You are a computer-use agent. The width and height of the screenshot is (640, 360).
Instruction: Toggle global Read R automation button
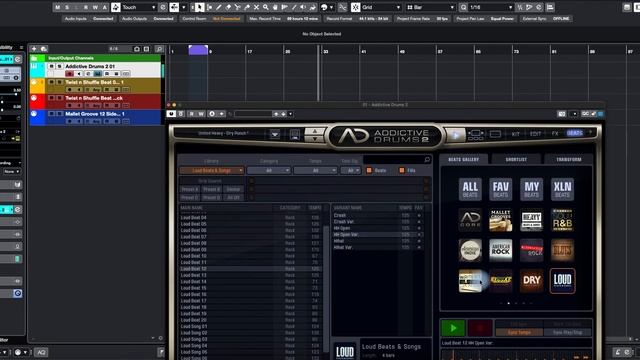(x=86, y=7)
